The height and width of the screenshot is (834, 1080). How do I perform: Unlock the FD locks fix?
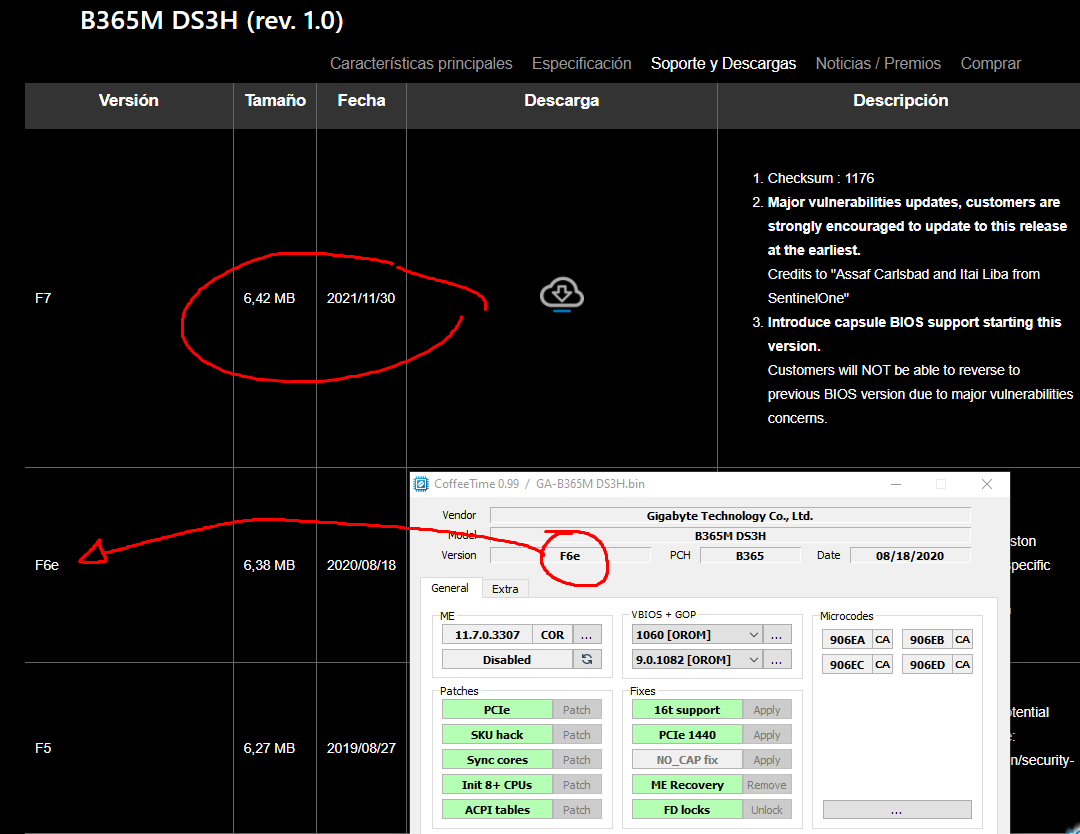(767, 810)
